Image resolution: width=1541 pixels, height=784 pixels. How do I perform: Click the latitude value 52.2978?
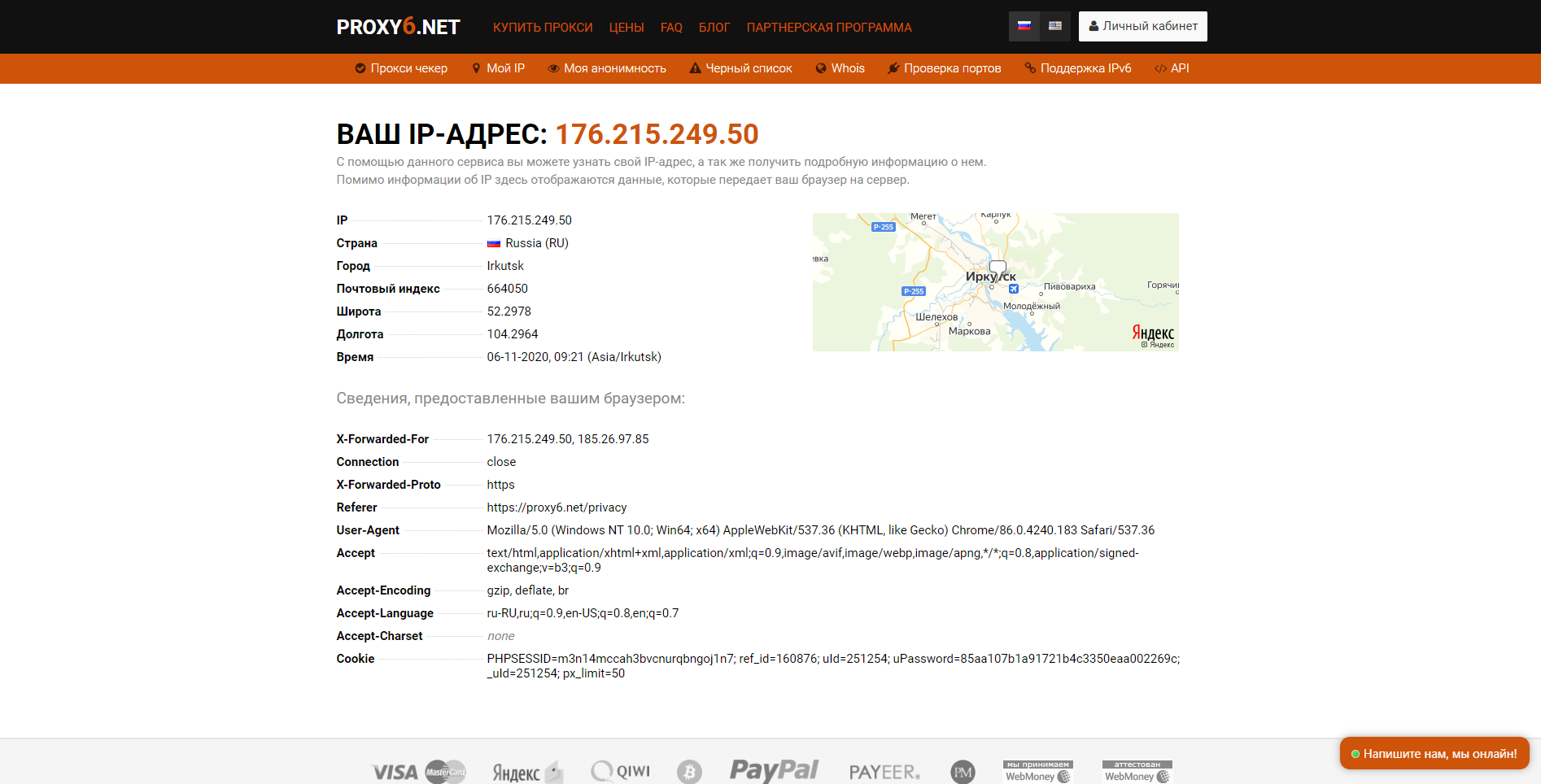(x=509, y=311)
